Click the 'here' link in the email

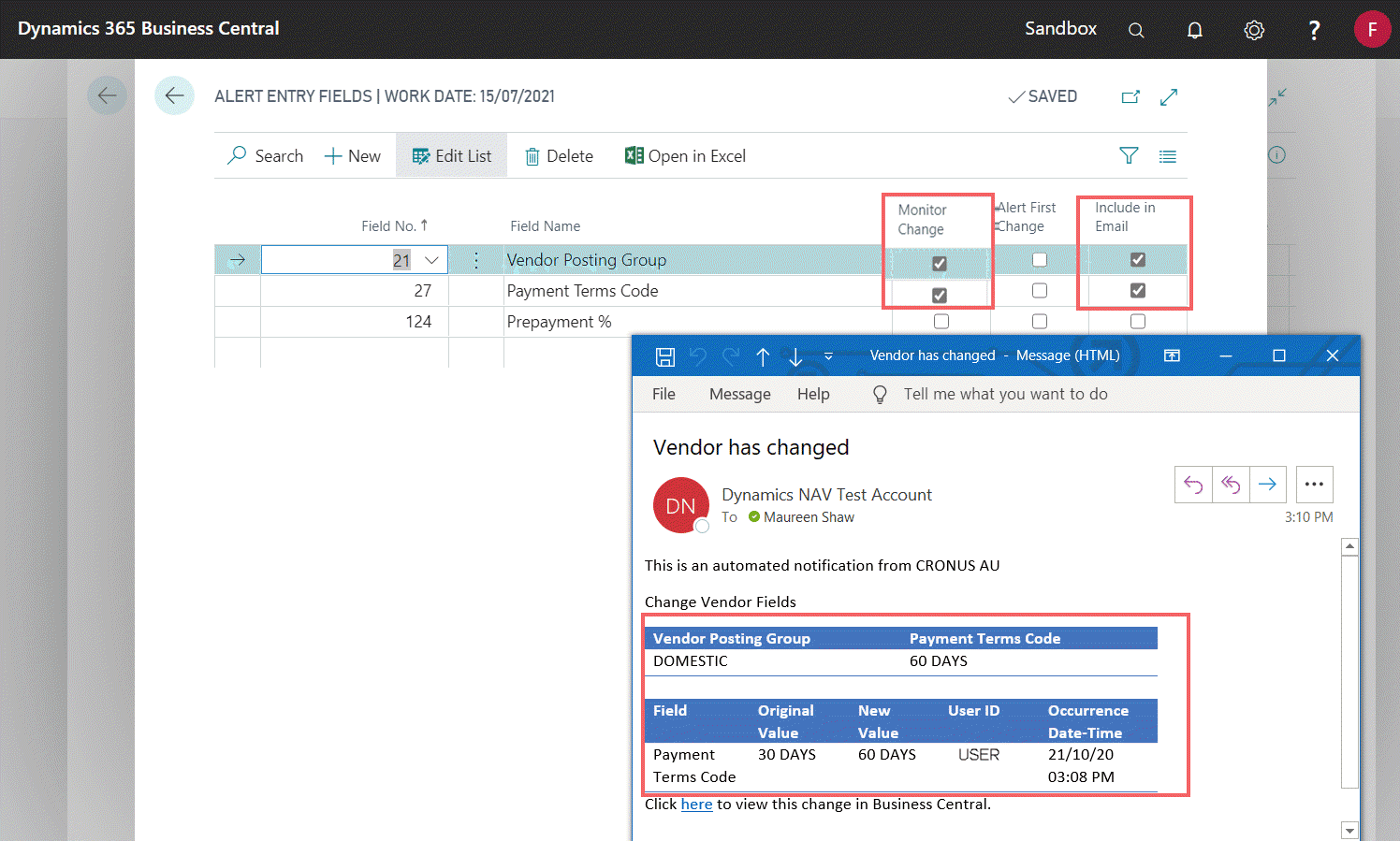[x=696, y=805]
